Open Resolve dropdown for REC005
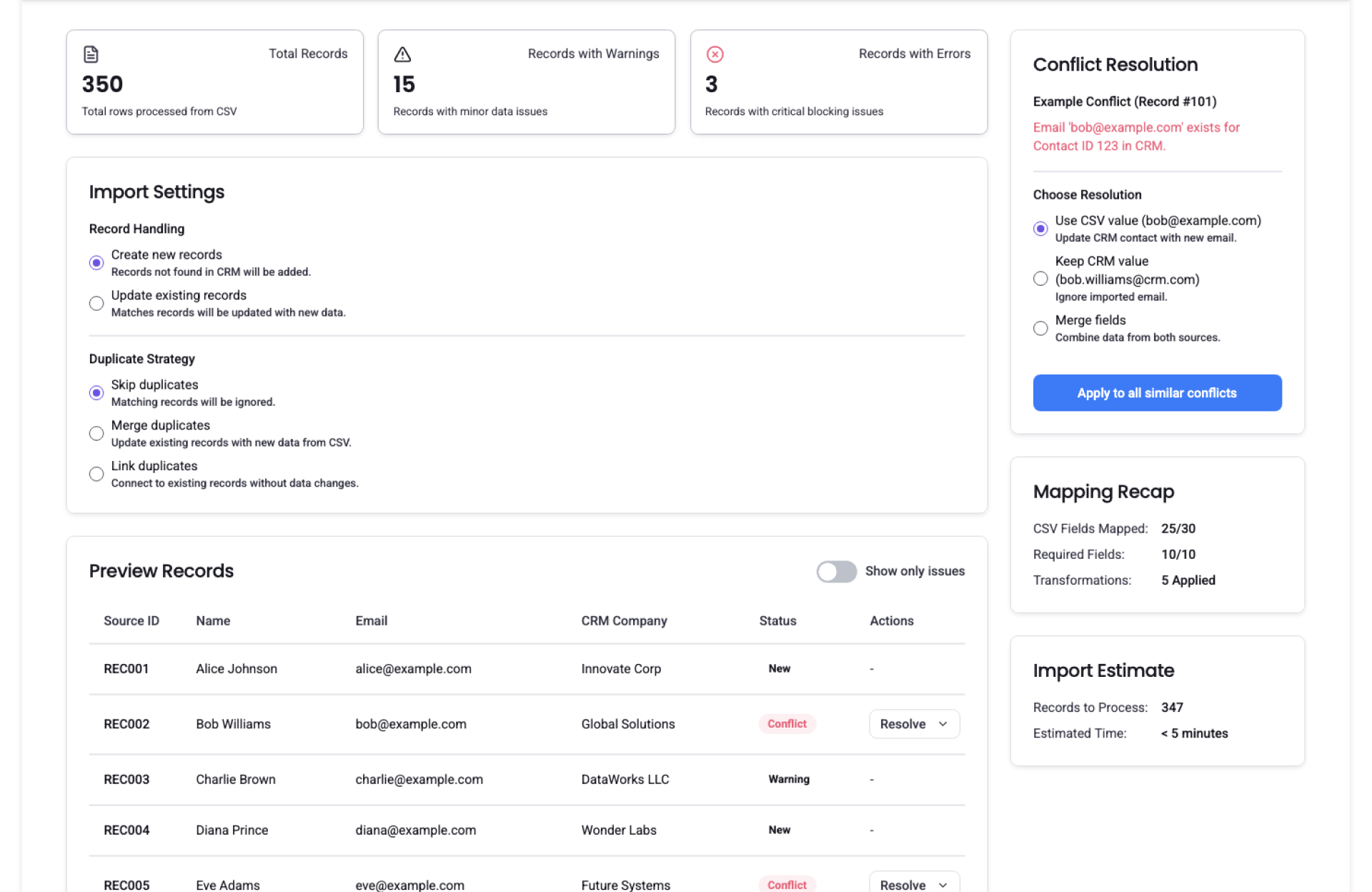The width and height of the screenshot is (1372, 892). pyautogui.click(x=903, y=884)
